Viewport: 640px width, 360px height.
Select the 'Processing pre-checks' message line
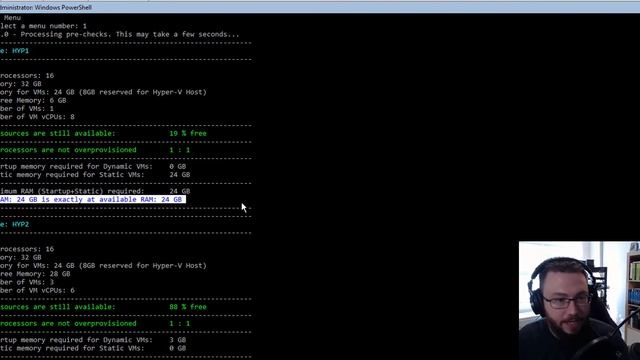pyautogui.click(x=120, y=34)
